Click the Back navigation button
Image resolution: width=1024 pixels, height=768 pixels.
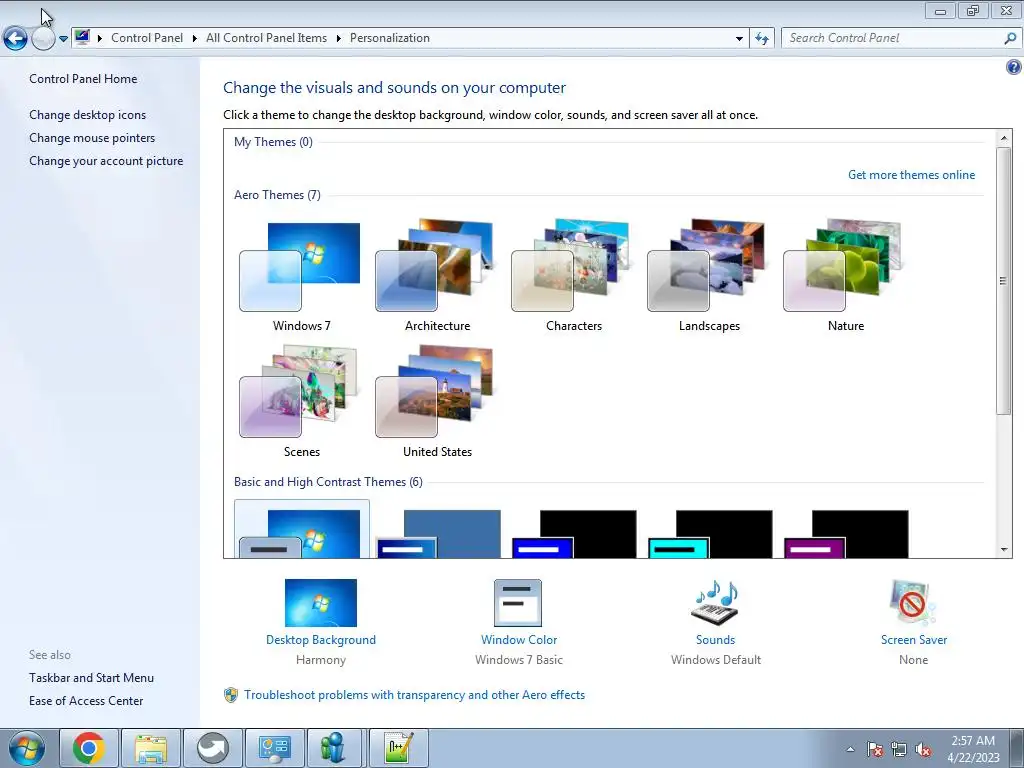coord(16,39)
